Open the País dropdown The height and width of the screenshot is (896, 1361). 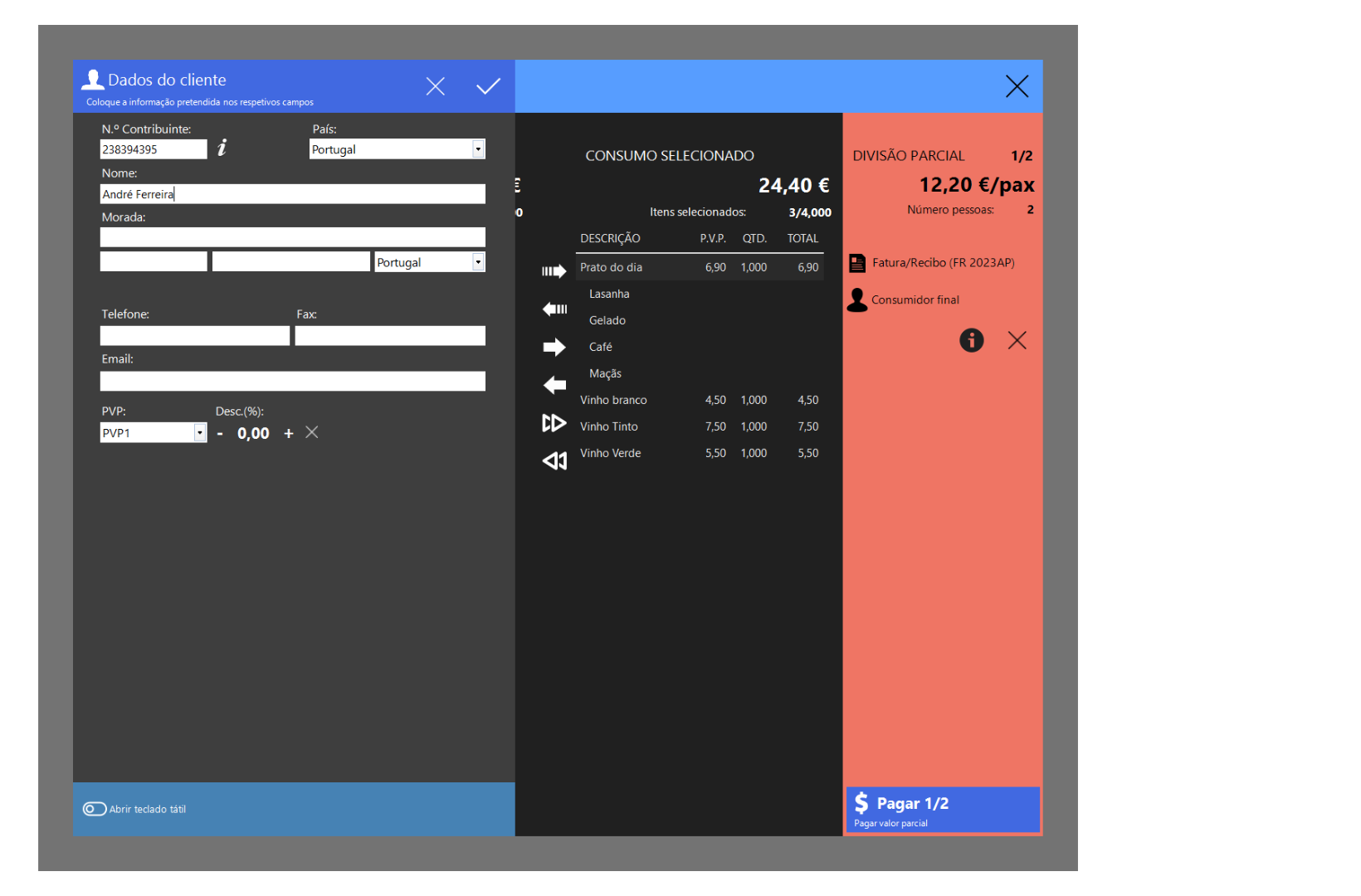click(478, 149)
